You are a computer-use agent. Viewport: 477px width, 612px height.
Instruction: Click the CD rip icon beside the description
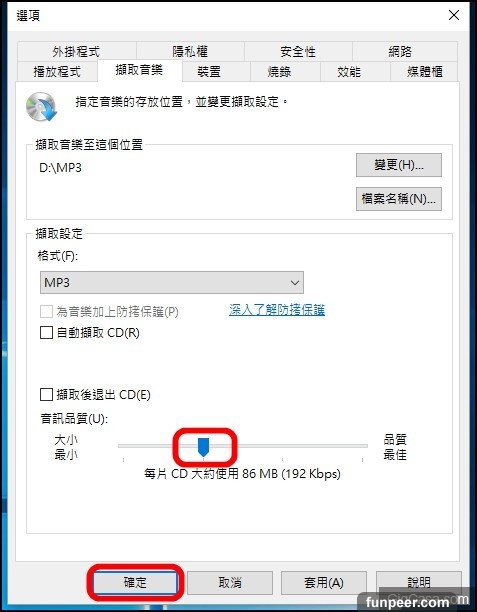click(x=42, y=106)
